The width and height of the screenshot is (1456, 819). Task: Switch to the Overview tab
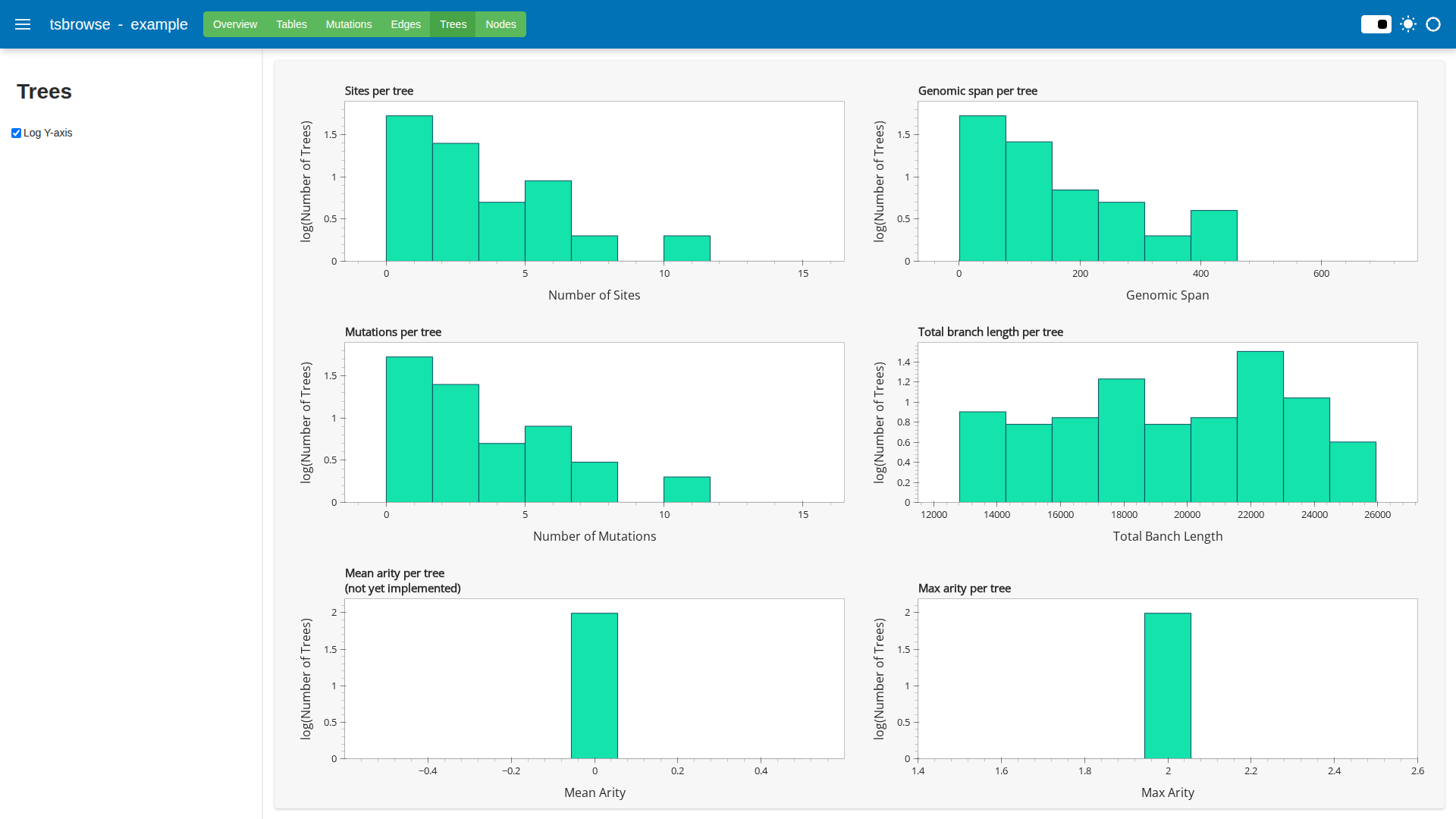tap(234, 24)
